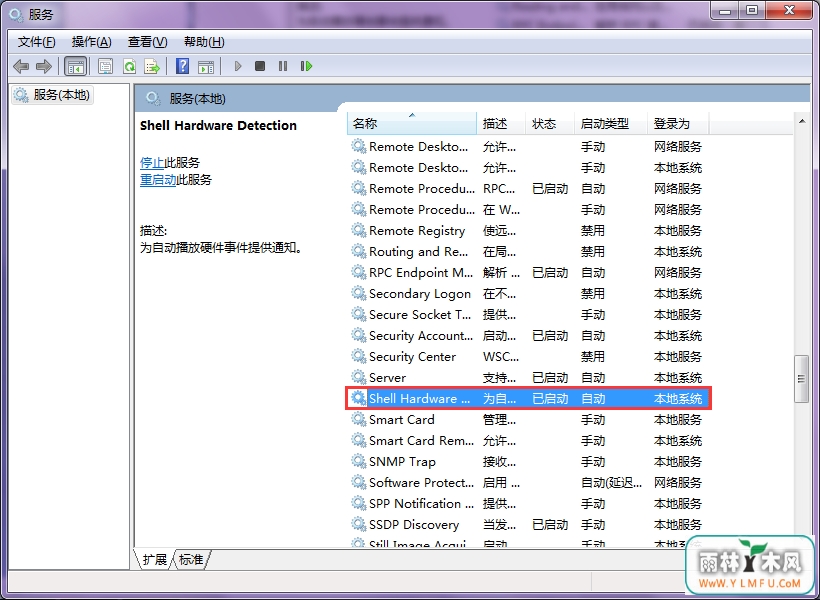The height and width of the screenshot is (600, 820).
Task: Click WSC... description in Security Center row
Action: point(501,357)
